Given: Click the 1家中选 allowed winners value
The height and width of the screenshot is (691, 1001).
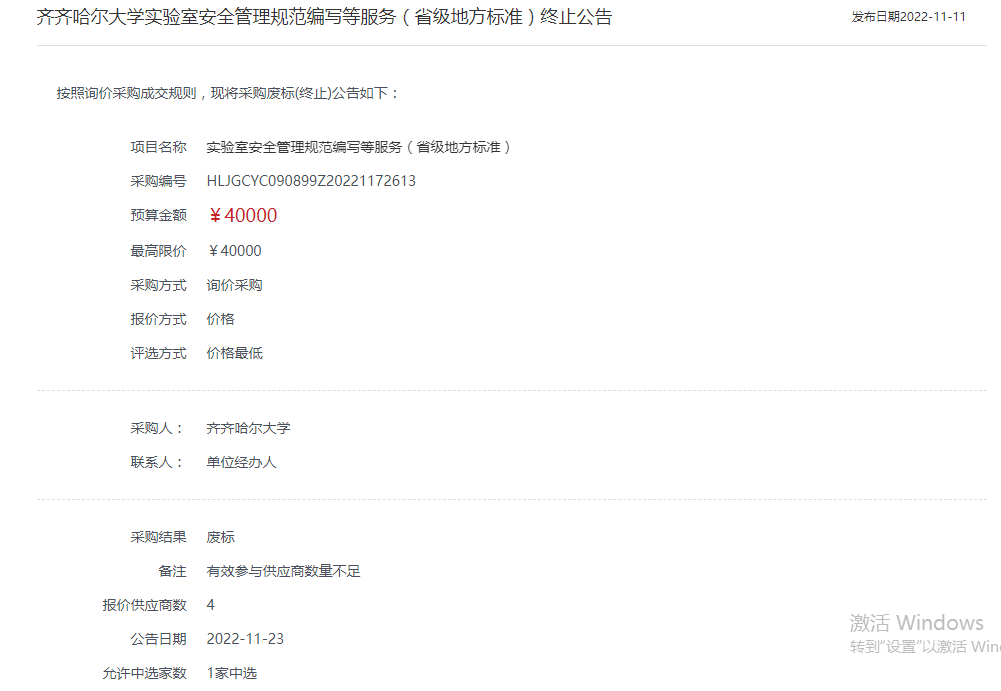Looking at the screenshot, I should click(232, 673).
